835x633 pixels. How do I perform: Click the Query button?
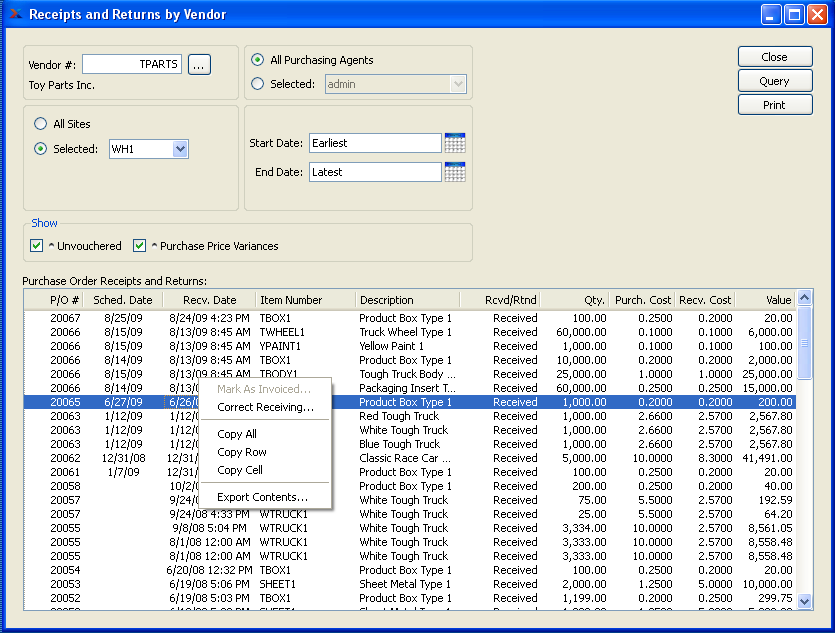tap(774, 81)
